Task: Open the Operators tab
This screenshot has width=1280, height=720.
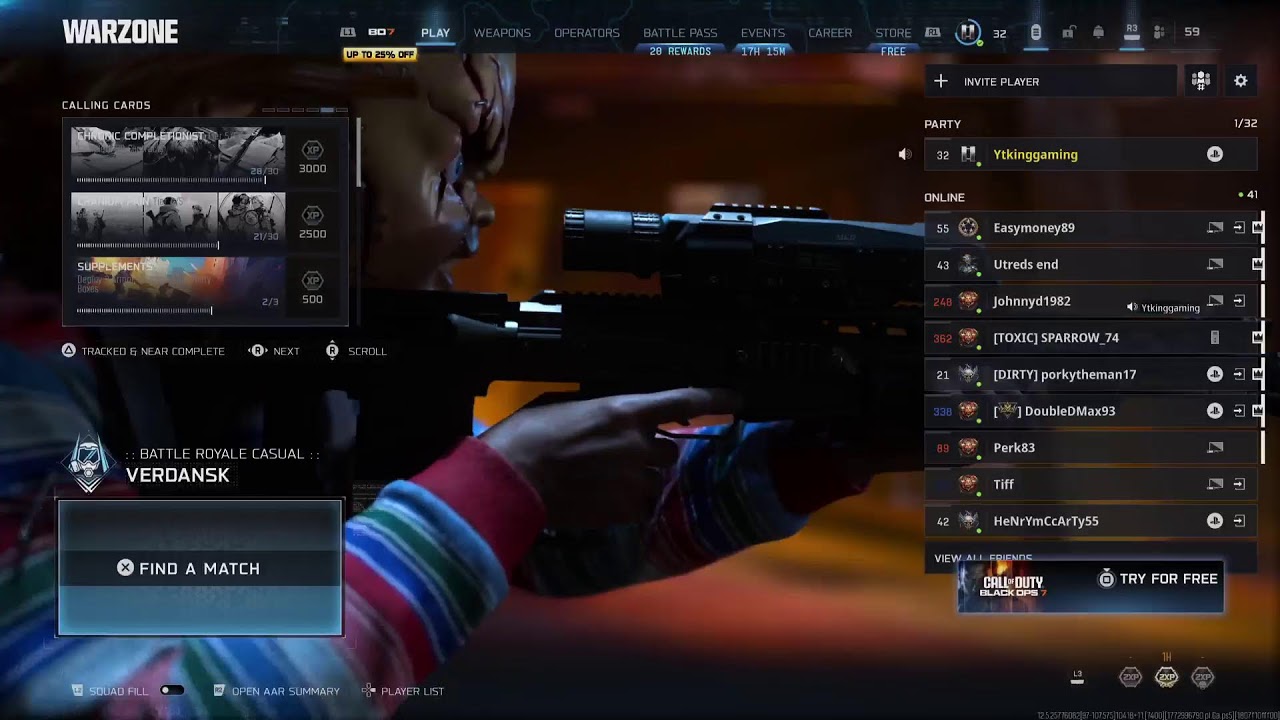Action: 587,33
